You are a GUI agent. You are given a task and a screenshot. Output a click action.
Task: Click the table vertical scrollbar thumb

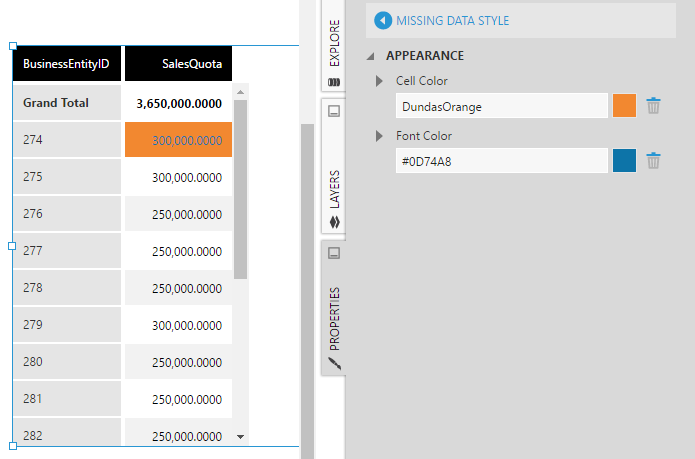click(x=240, y=189)
